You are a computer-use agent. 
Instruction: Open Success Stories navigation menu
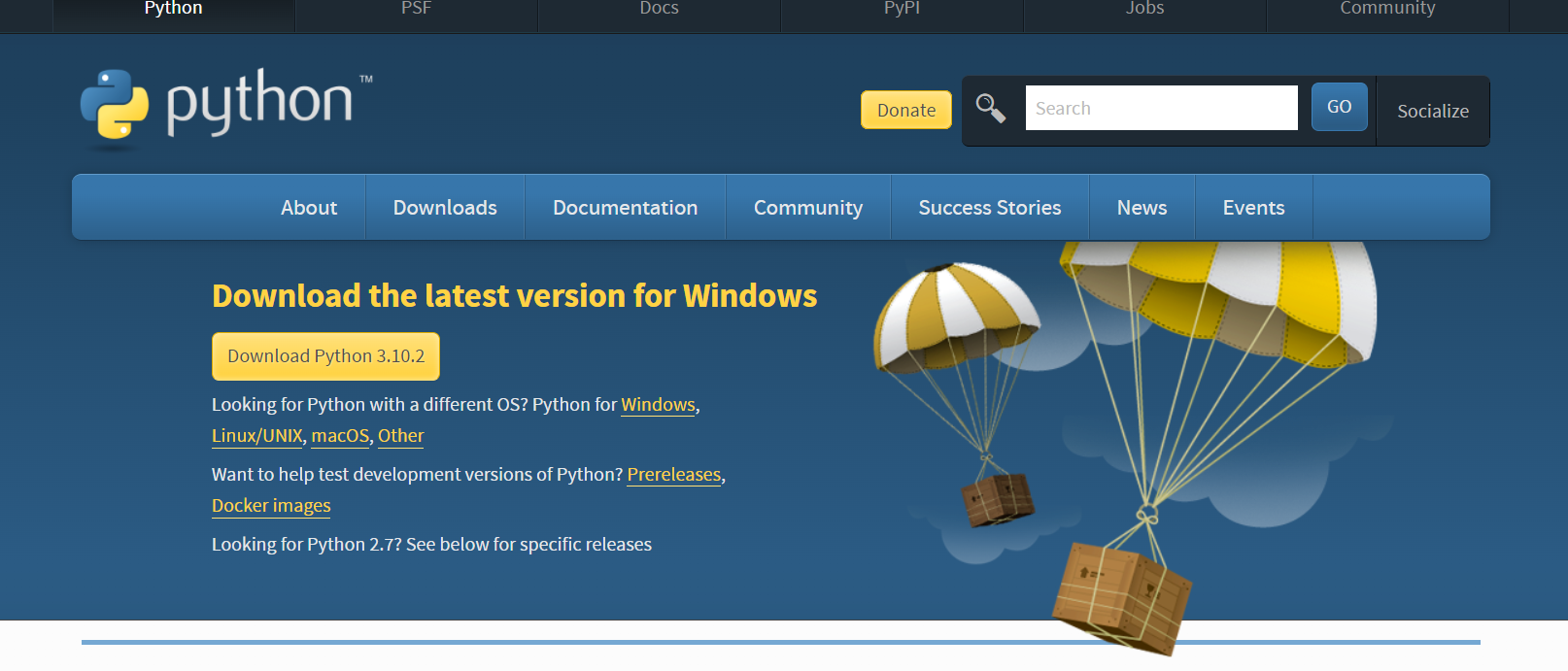click(x=990, y=207)
